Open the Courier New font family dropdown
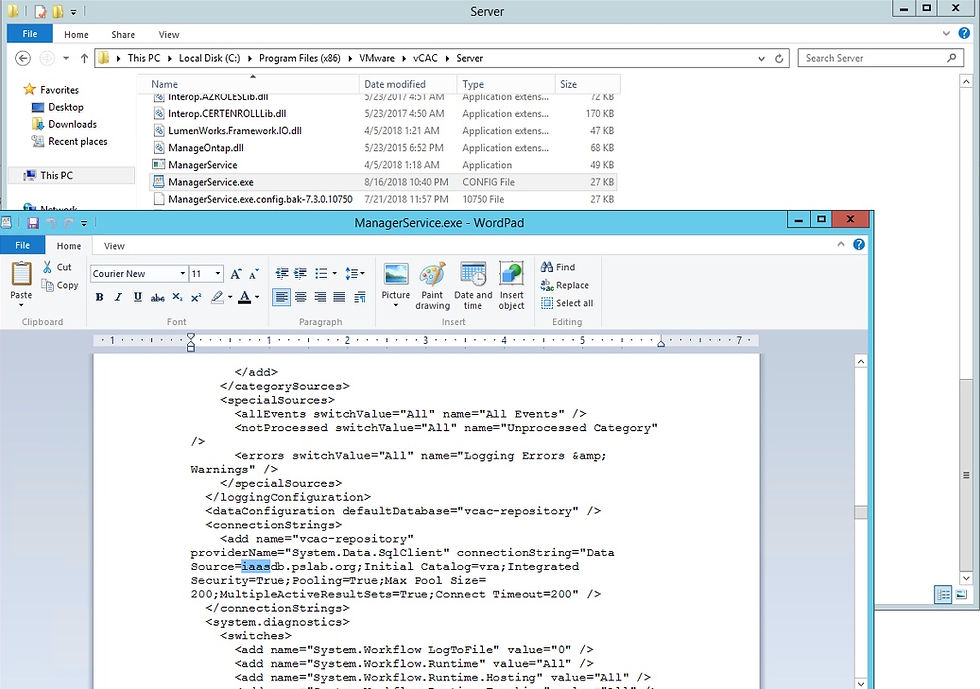 tap(182, 274)
